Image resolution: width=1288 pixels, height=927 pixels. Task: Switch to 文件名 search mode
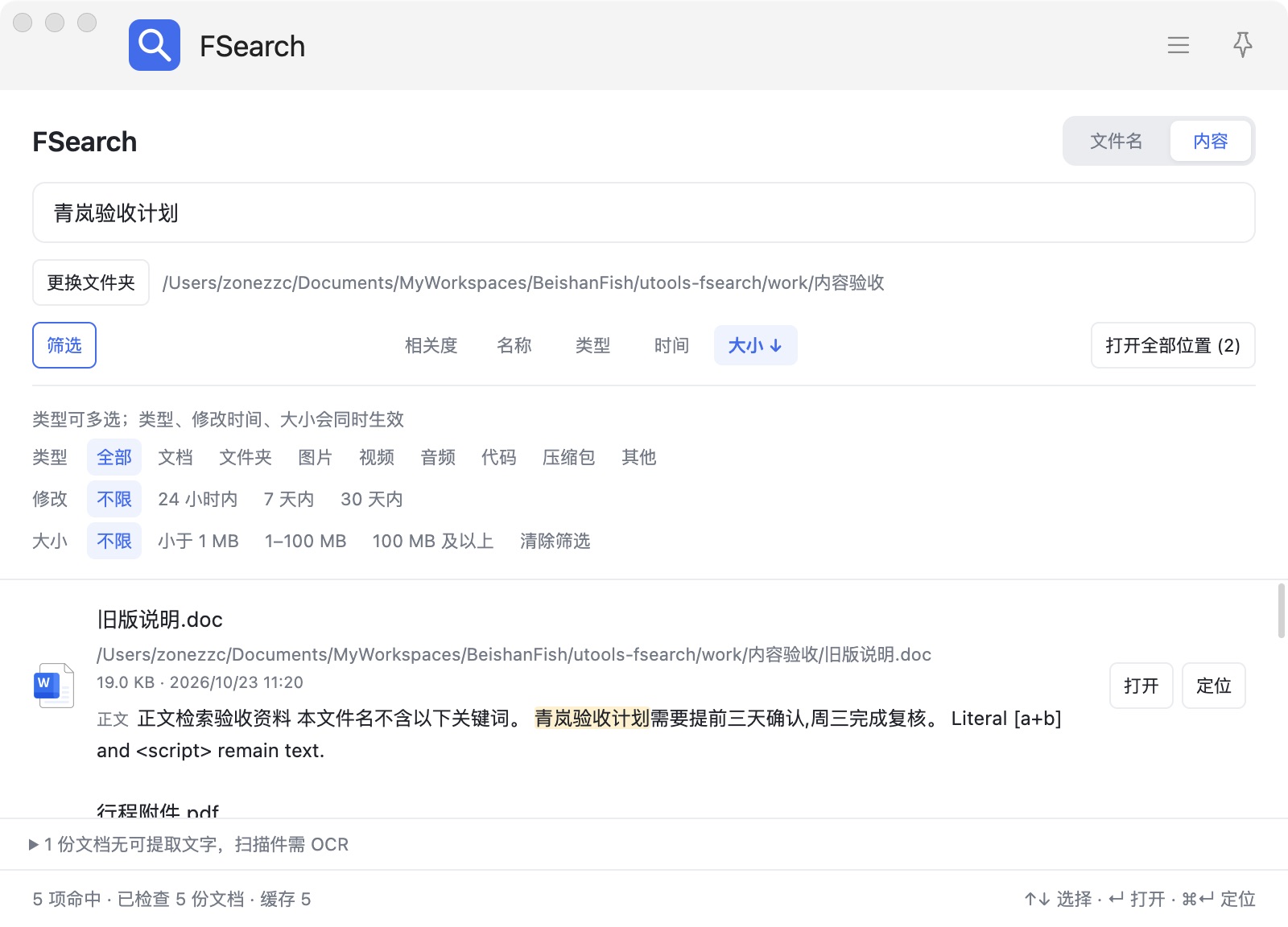click(1117, 142)
